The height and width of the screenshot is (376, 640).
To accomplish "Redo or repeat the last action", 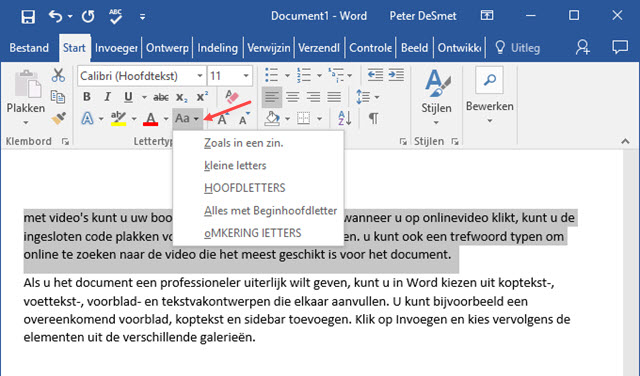I will point(88,16).
